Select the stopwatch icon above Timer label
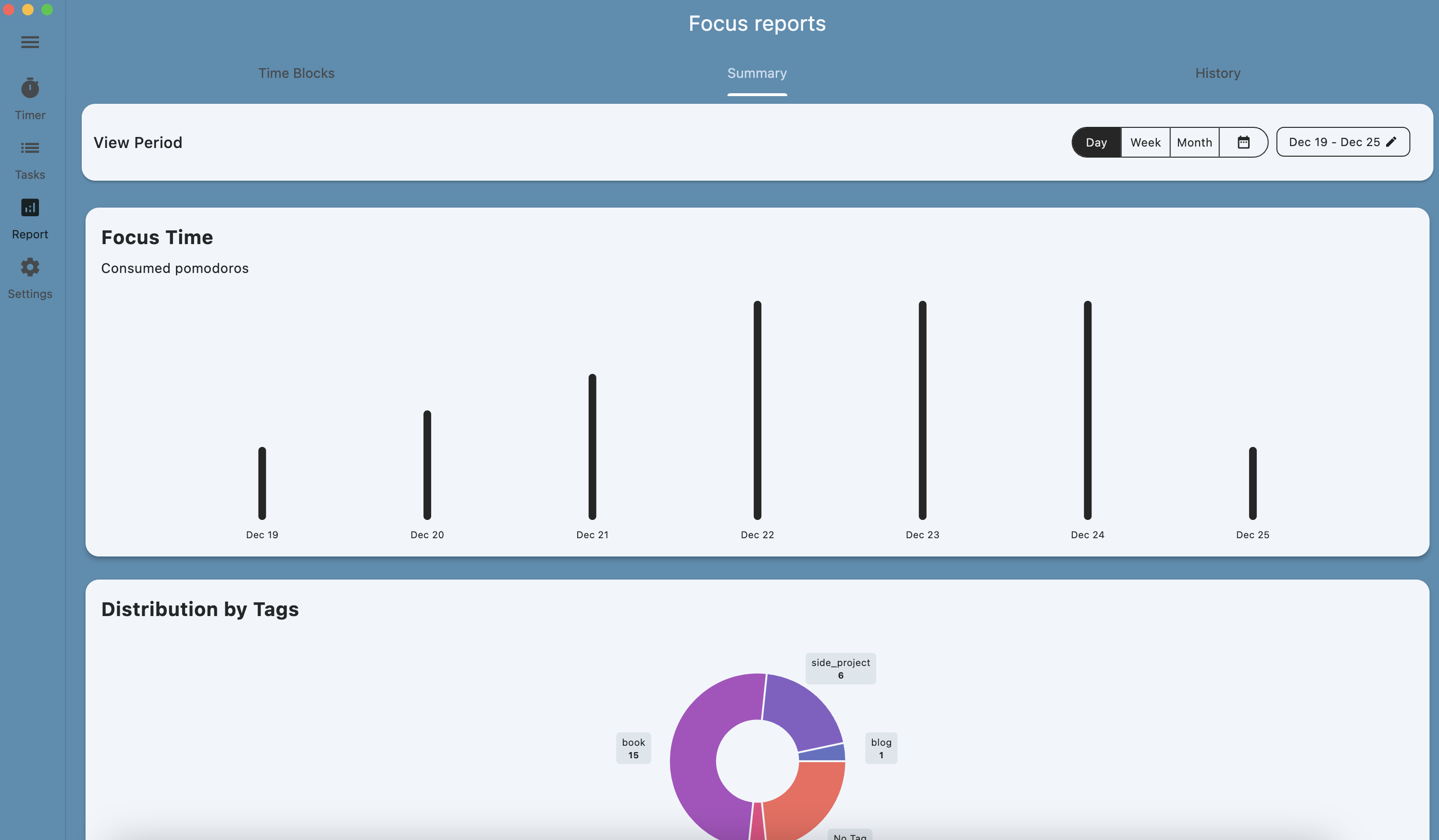 pyautogui.click(x=30, y=88)
